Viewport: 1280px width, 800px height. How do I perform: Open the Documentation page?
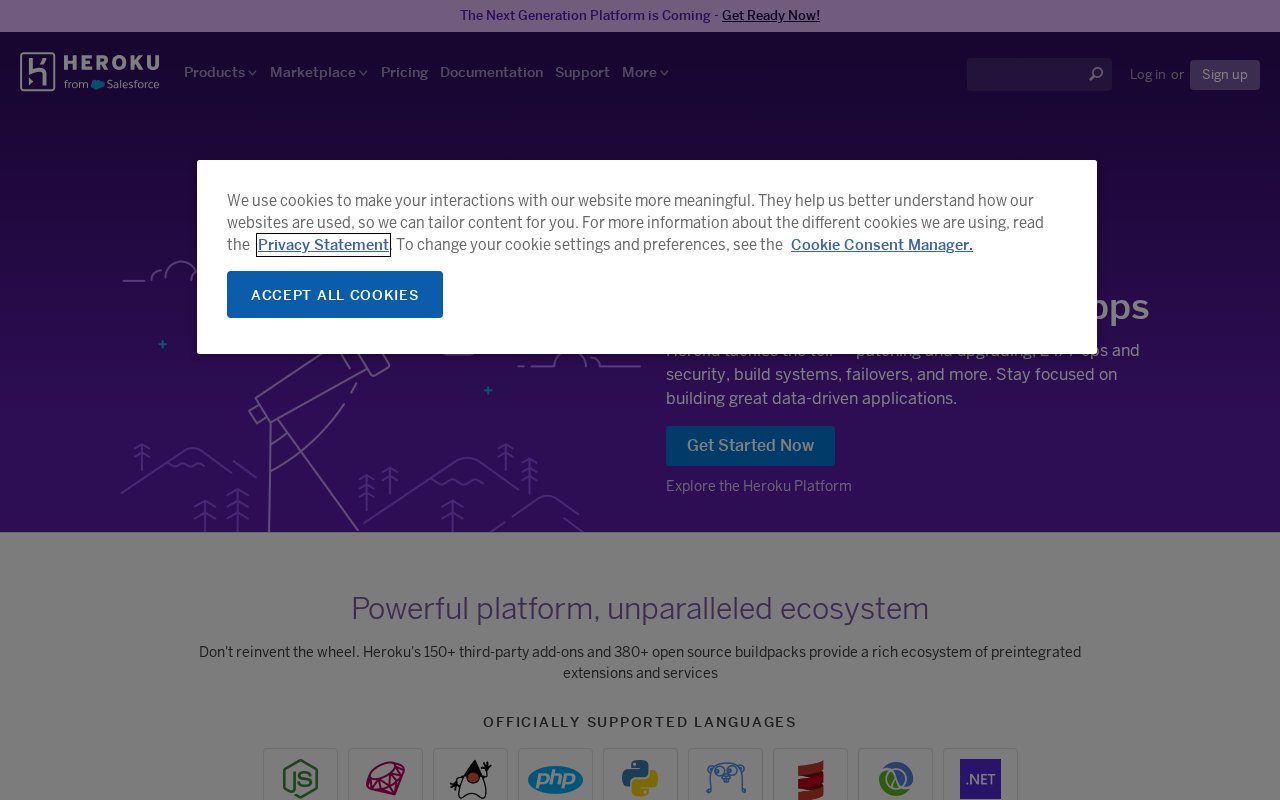pyautogui.click(x=491, y=72)
